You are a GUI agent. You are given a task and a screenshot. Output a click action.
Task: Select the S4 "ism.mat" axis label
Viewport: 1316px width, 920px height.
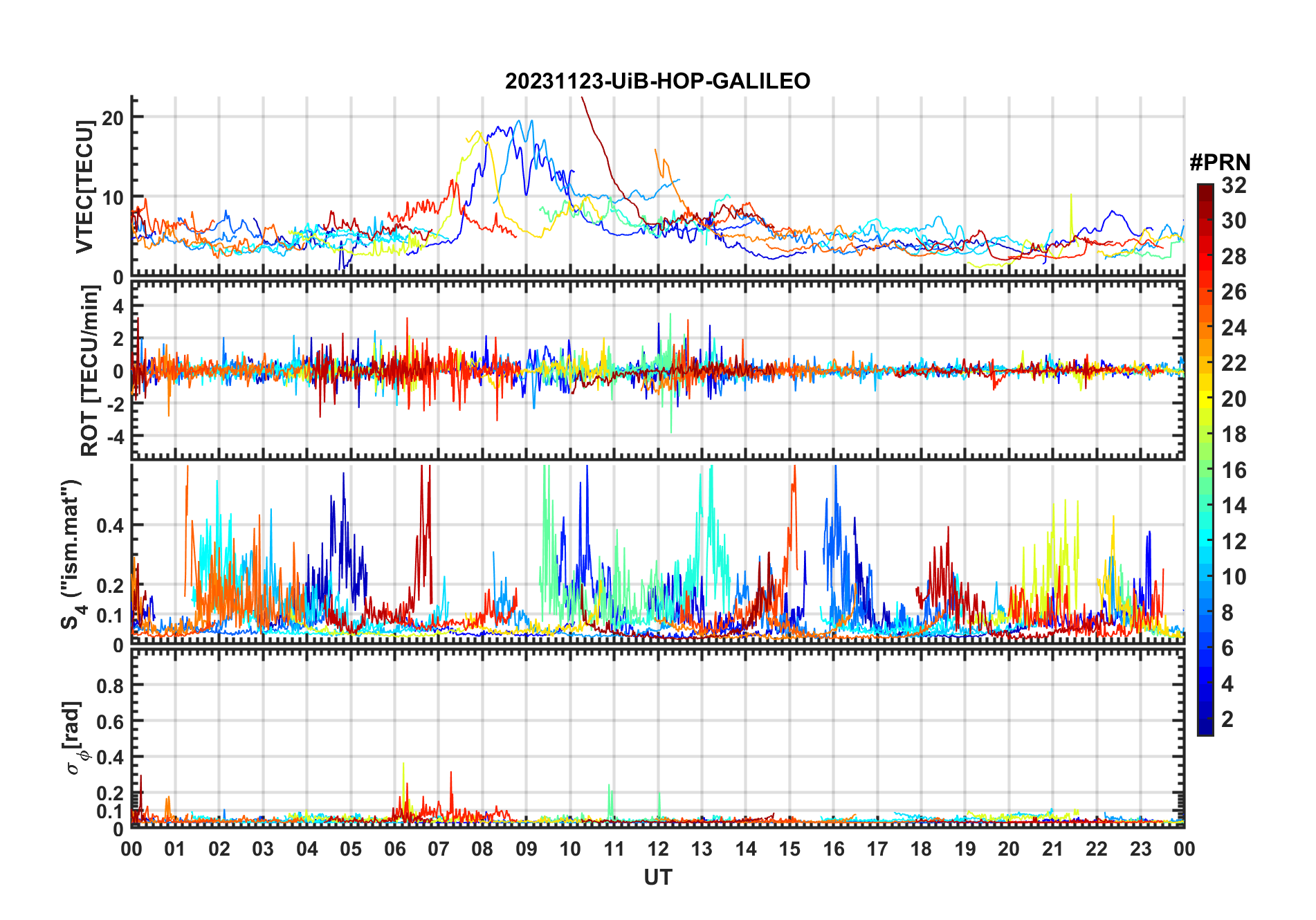coord(71,554)
